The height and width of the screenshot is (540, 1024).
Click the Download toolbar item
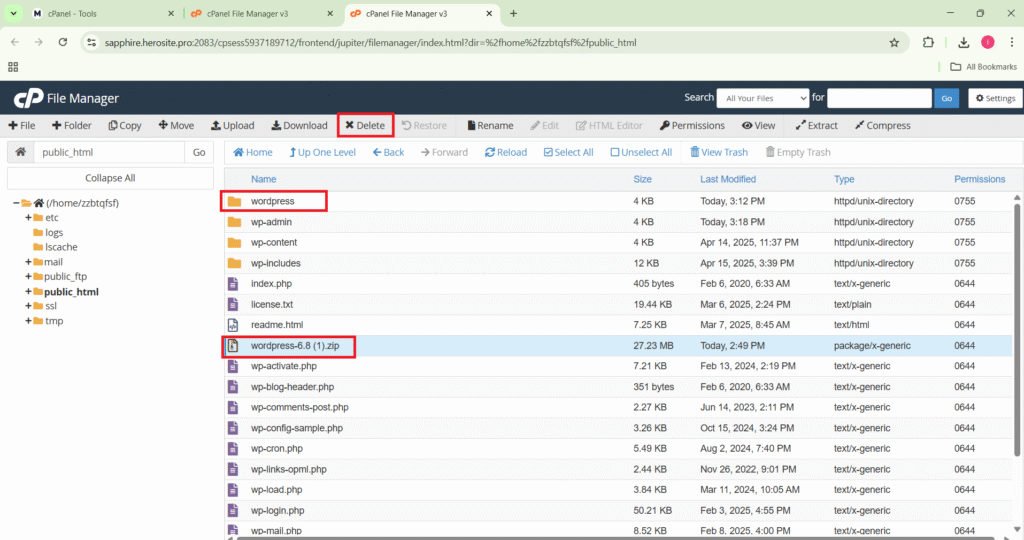pos(299,125)
